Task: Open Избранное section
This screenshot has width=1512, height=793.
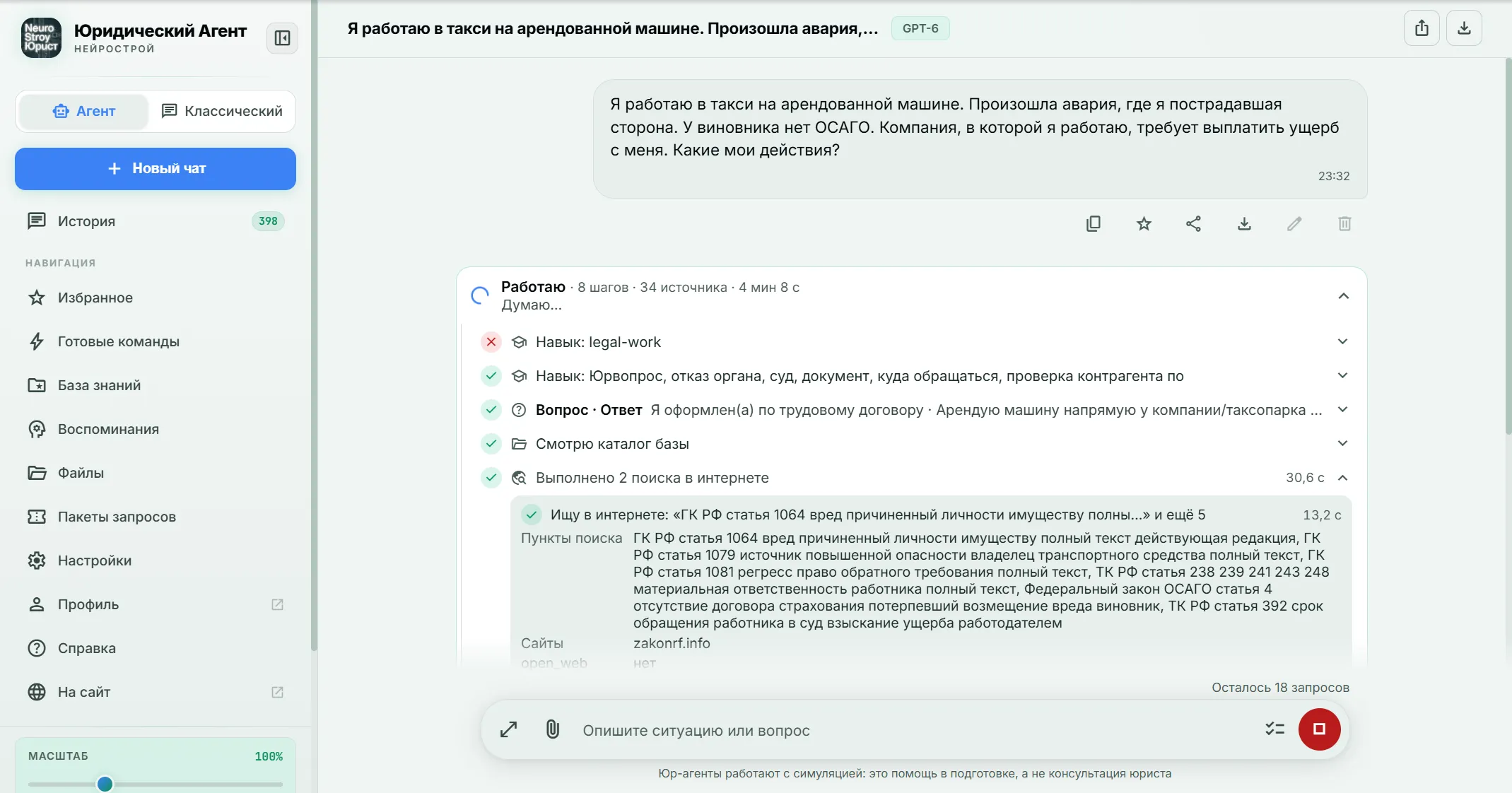Action: (156, 298)
